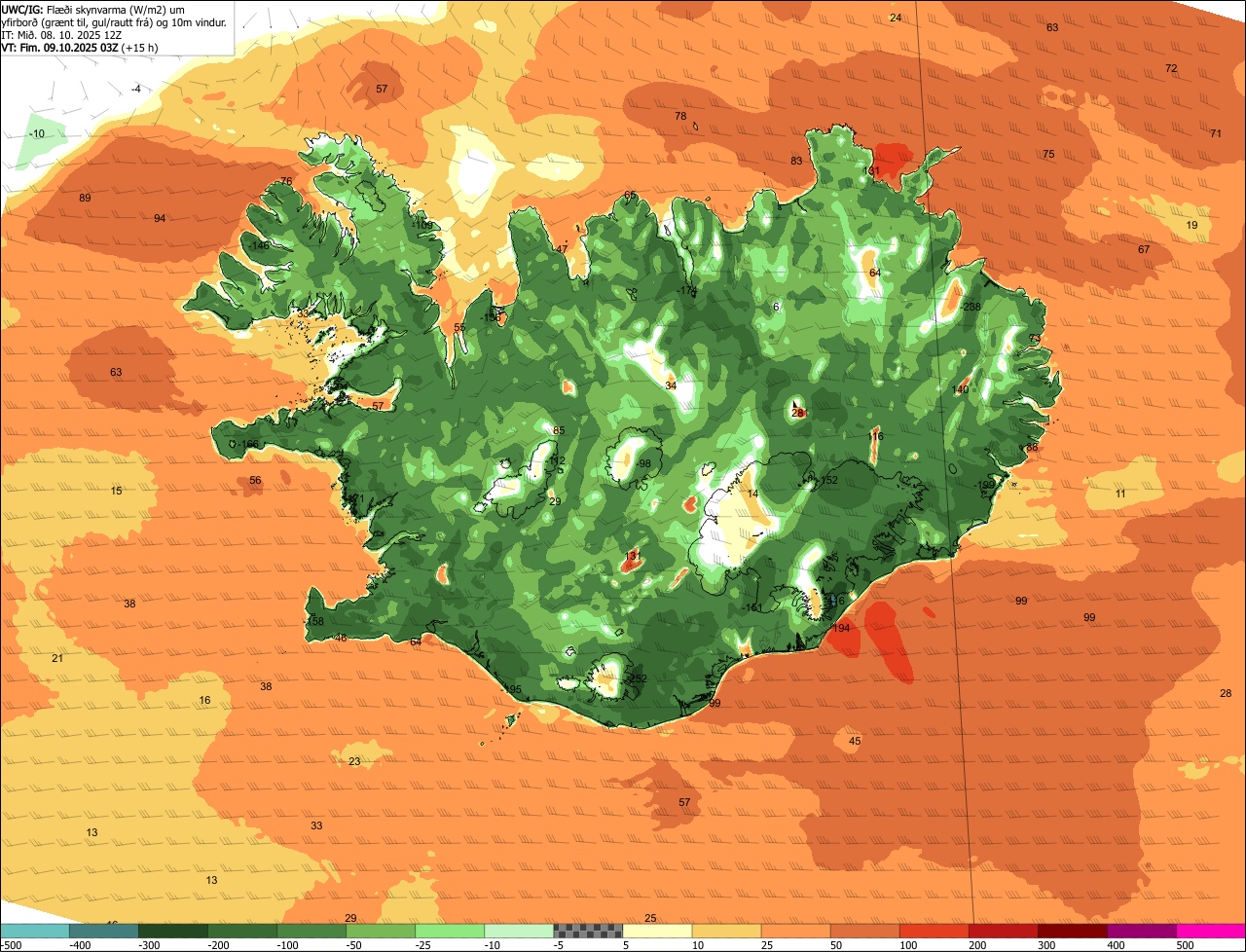This screenshot has height=952, width=1246.
Task: Click the map value '-146' in the Westfjords
Action: [x=258, y=246]
